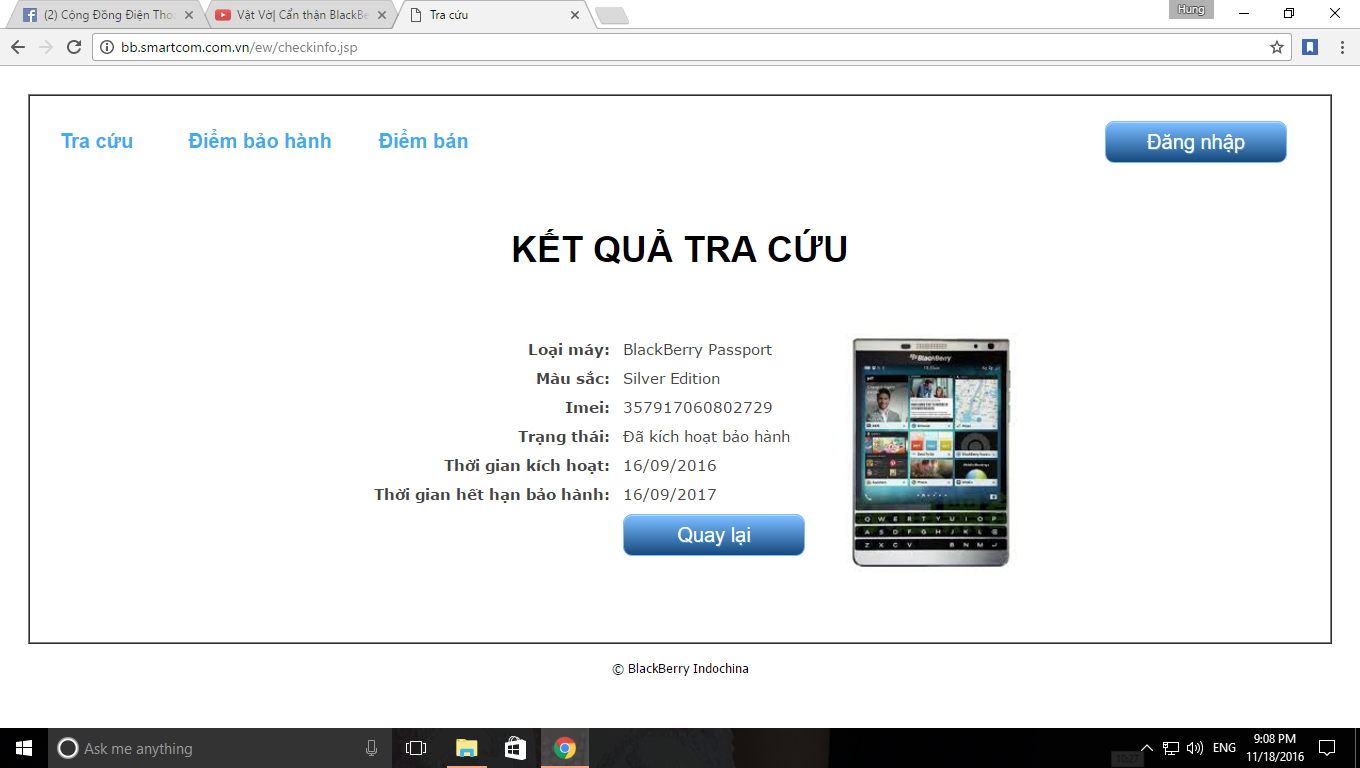1360x768 pixels.
Task: Click the Đăng nhập button
Action: coord(1195,141)
